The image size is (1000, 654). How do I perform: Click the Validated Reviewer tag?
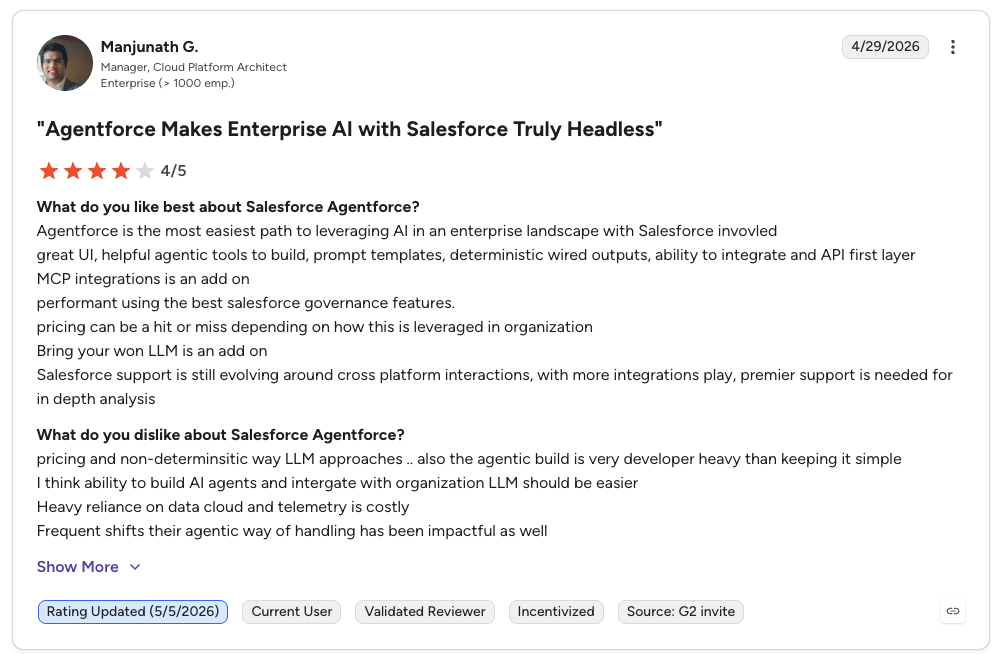(425, 611)
